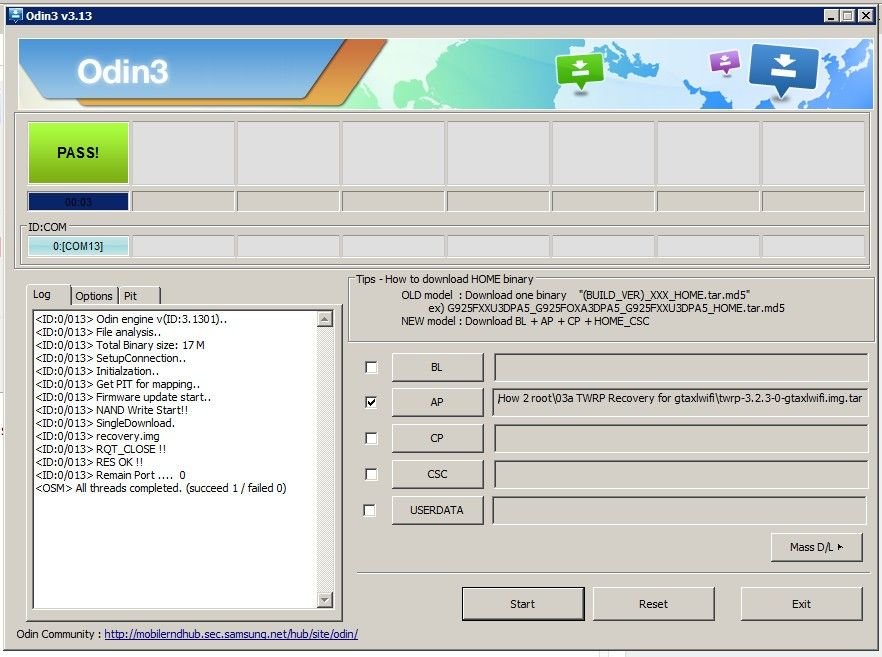The width and height of the screenshot is (882, 657).
Task: Click the log line 'File analysis..'
Action: [x=98, y=332]
